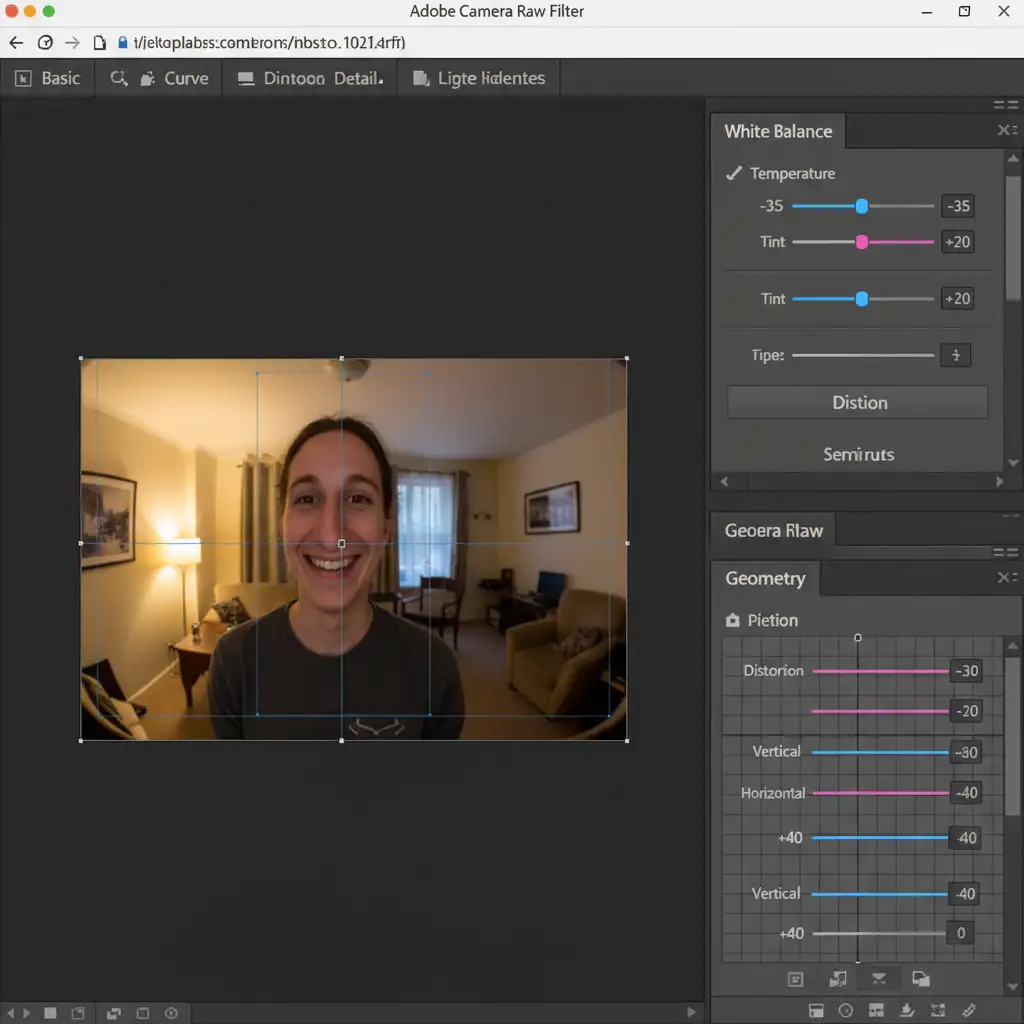The image size is (1024, 1024).
Task: Click the stop square icon in bottom-left bar
Action: (x=49, y=1012)
